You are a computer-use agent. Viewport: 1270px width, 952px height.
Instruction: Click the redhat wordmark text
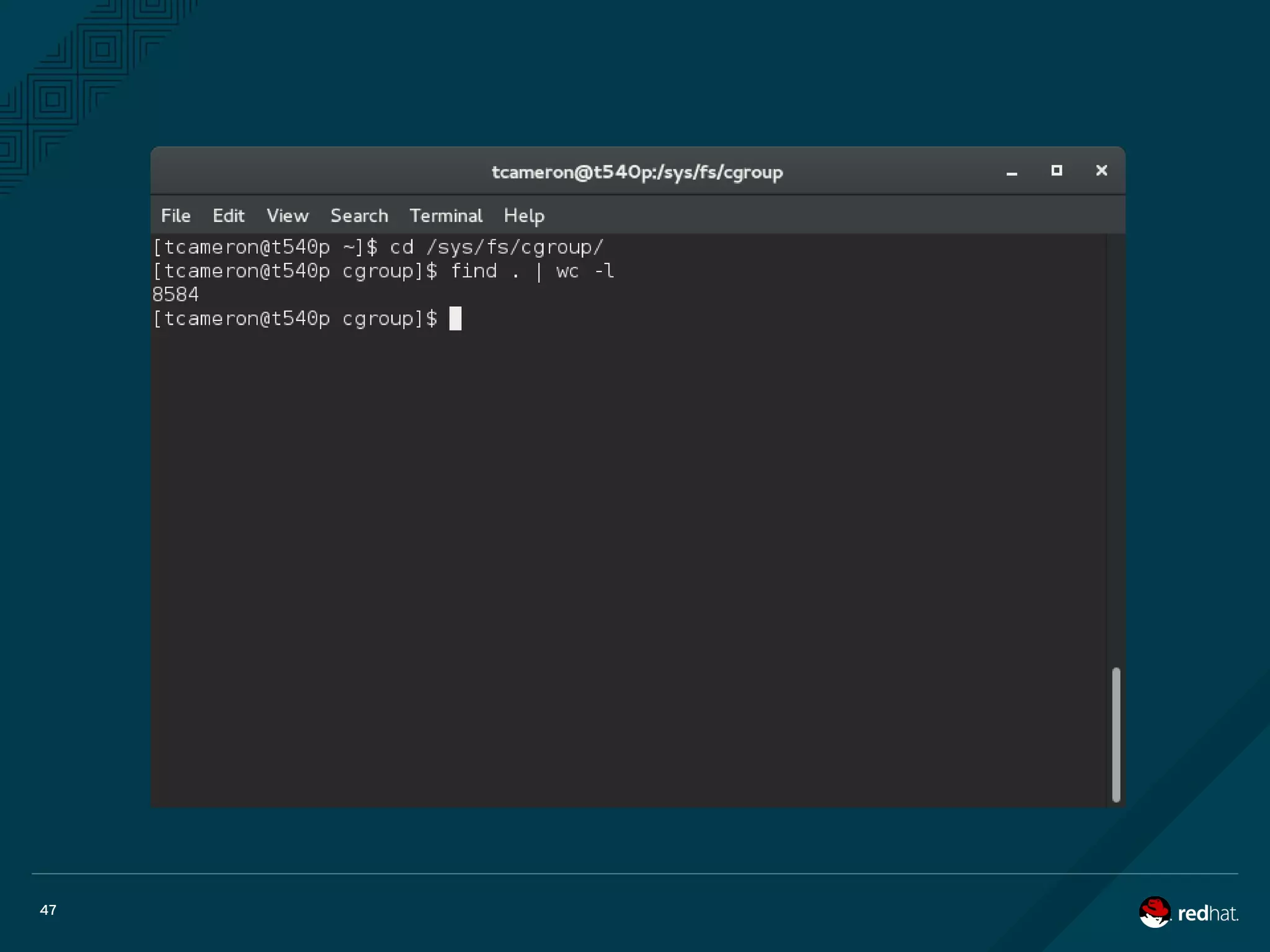[1207, 914]
